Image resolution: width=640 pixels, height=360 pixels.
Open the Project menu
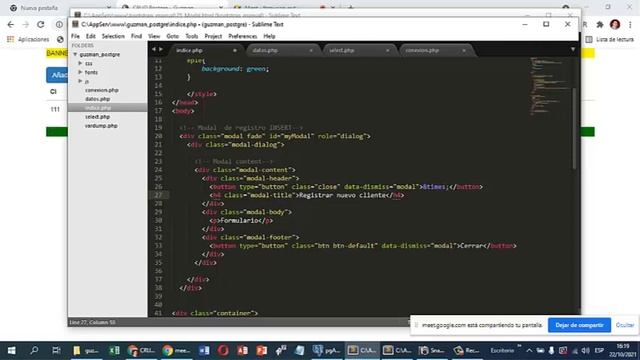[x=213, y=36]
